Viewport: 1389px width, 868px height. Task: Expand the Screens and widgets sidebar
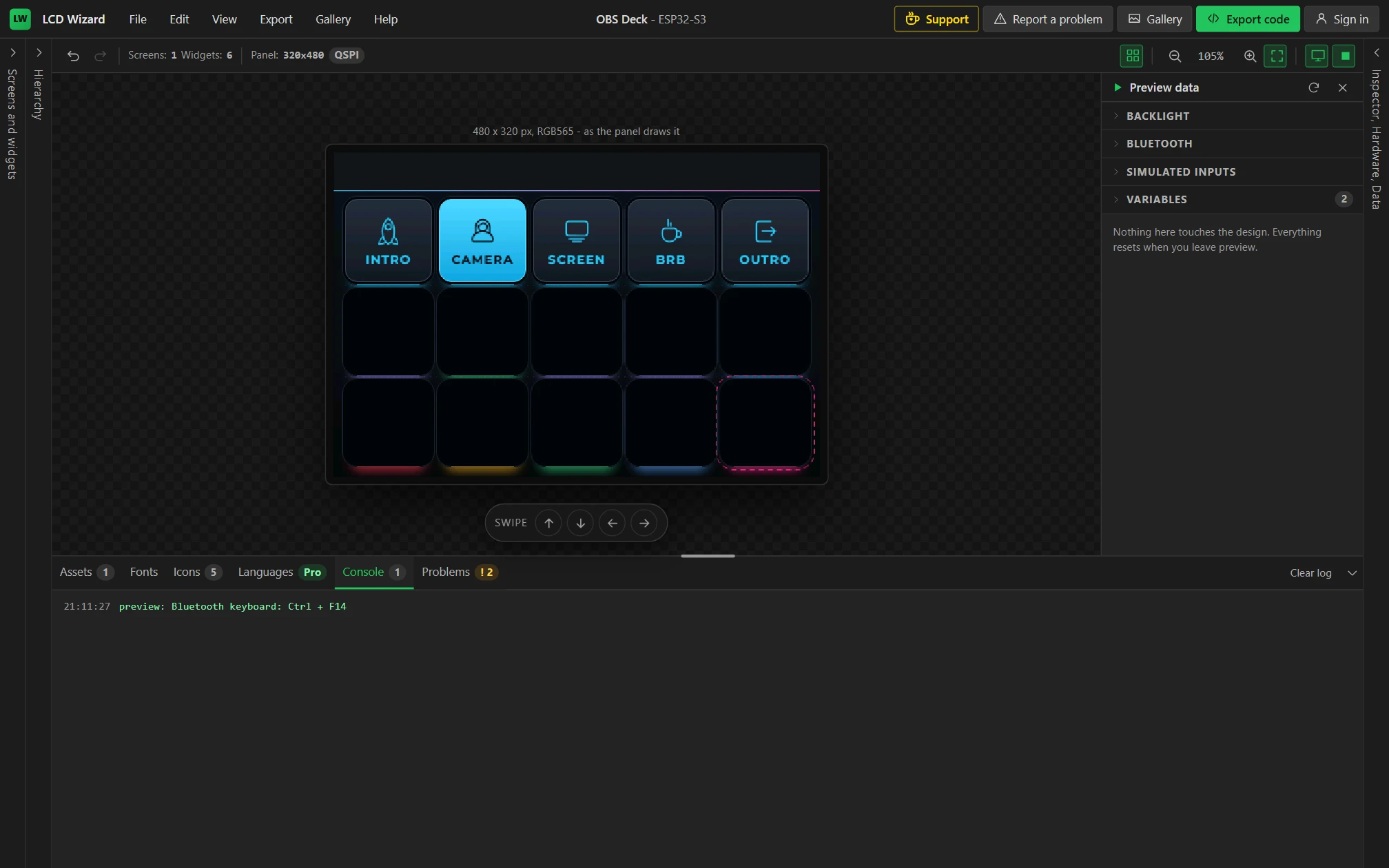(12, 52)
